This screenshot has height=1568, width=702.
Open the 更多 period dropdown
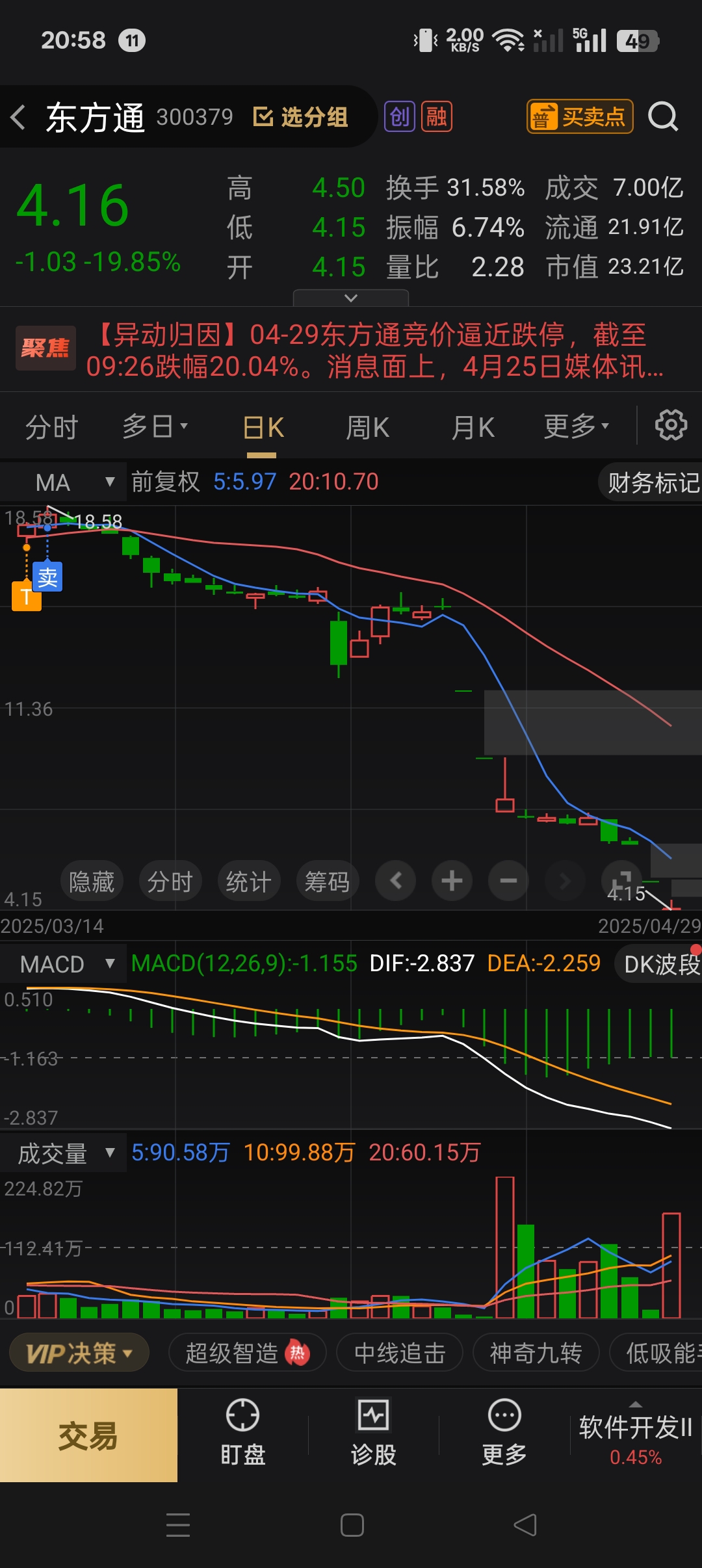coord(576,427)
